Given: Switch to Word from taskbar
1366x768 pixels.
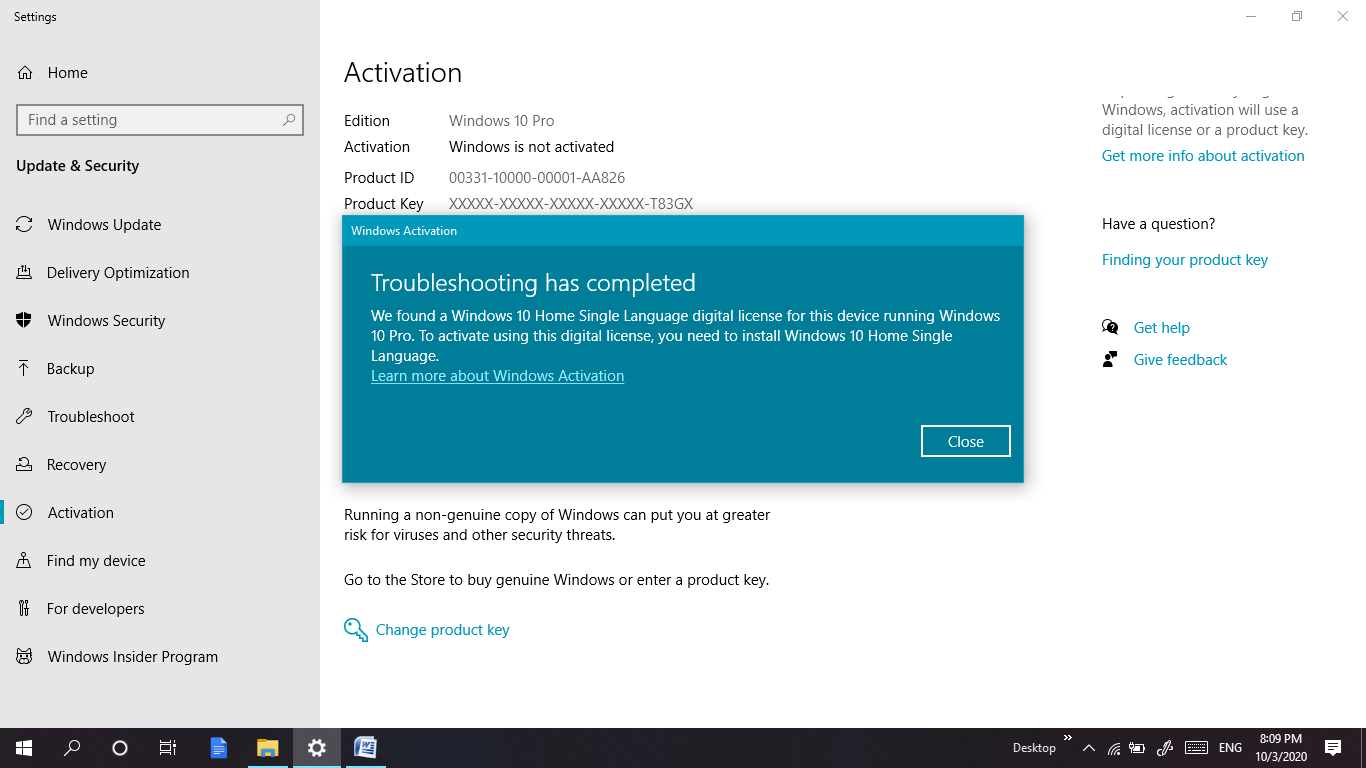Looking at the screenshot, I should point(365,748).
